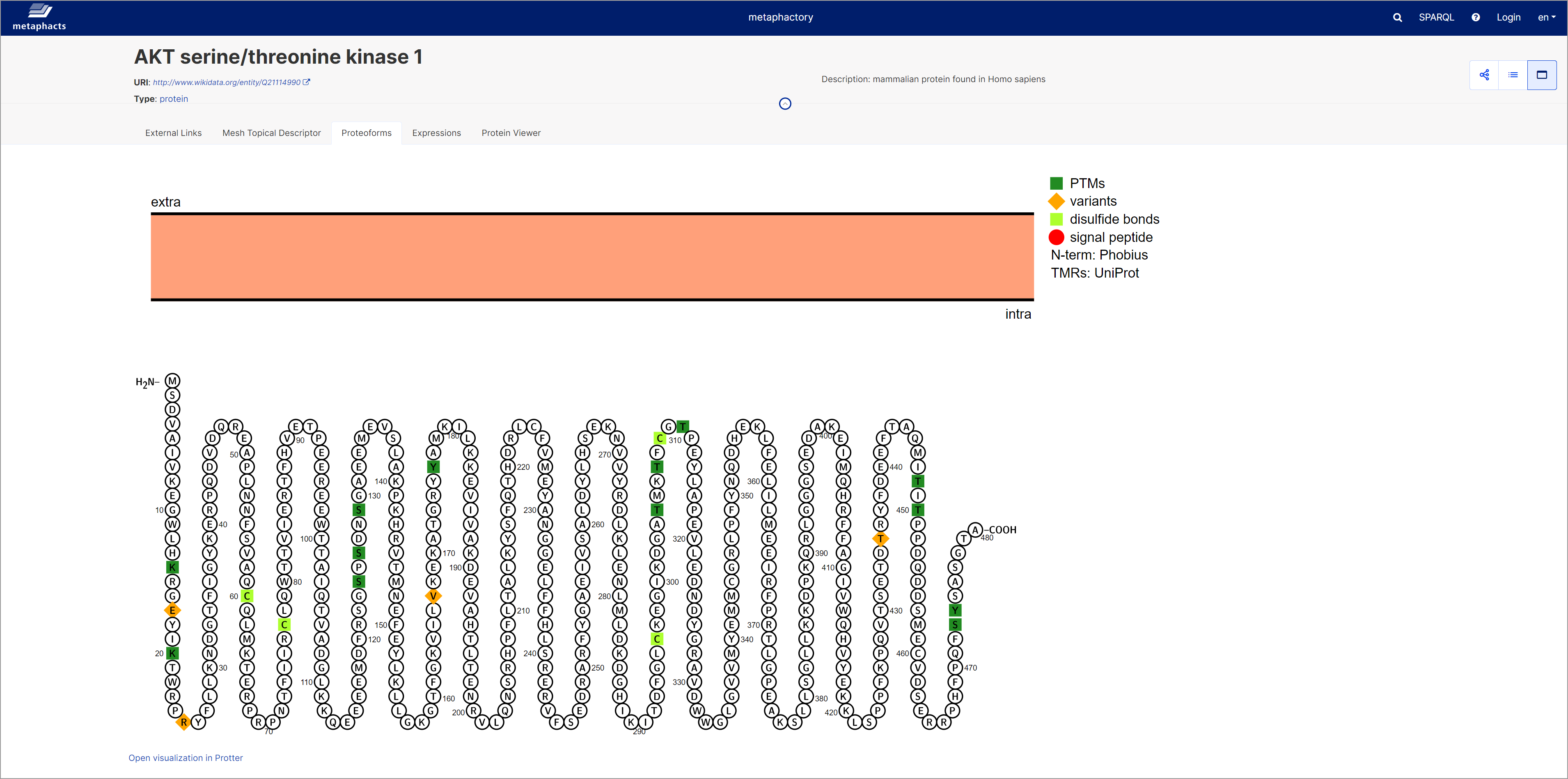1568x779 pixels.
Task: Click the external link icon next to URI
Action: click(307, 82)
